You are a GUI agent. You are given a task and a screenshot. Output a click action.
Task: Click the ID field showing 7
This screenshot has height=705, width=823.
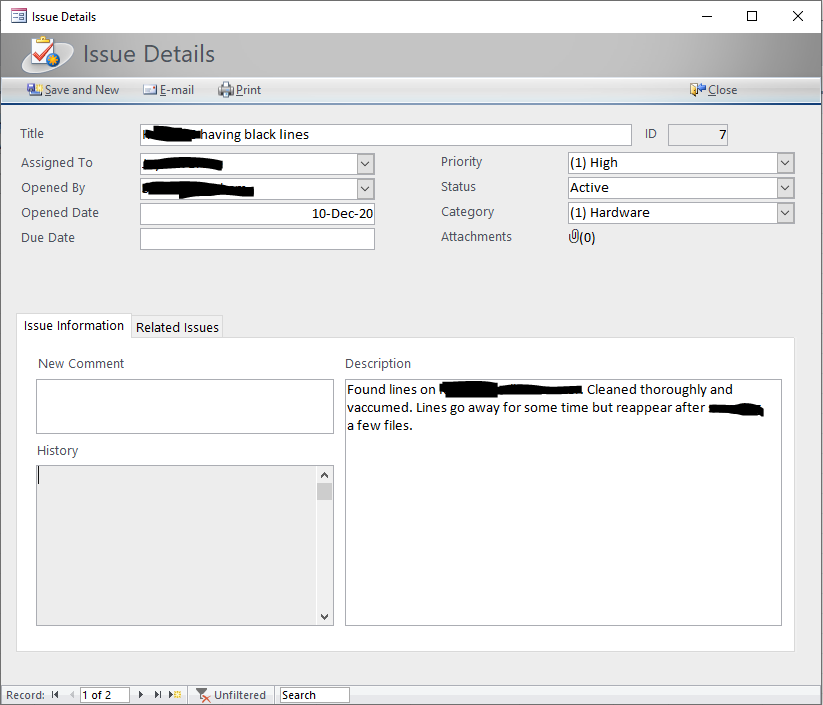[698, 135]
